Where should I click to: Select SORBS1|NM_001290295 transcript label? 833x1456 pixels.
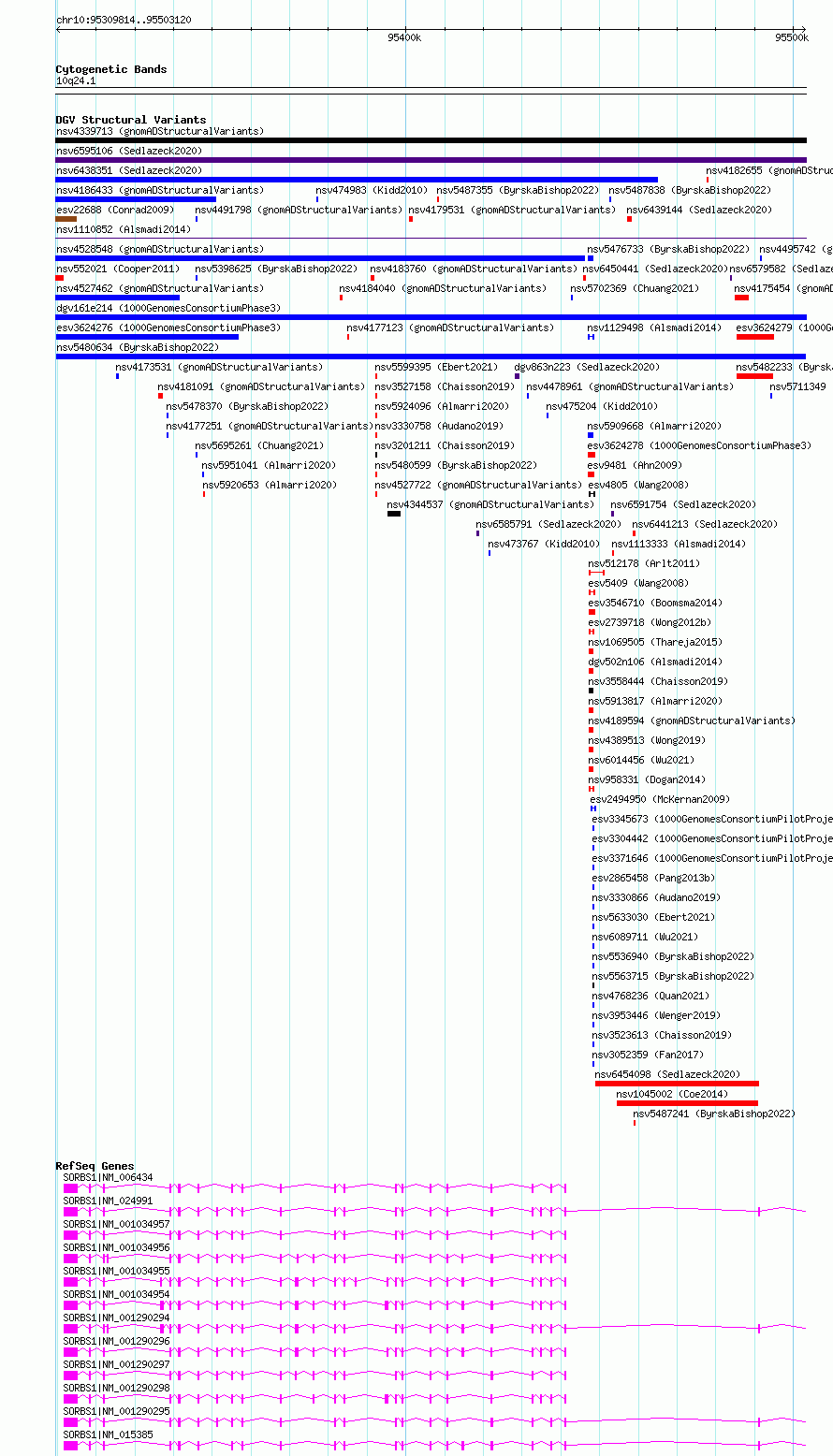tap(117, 1411)
